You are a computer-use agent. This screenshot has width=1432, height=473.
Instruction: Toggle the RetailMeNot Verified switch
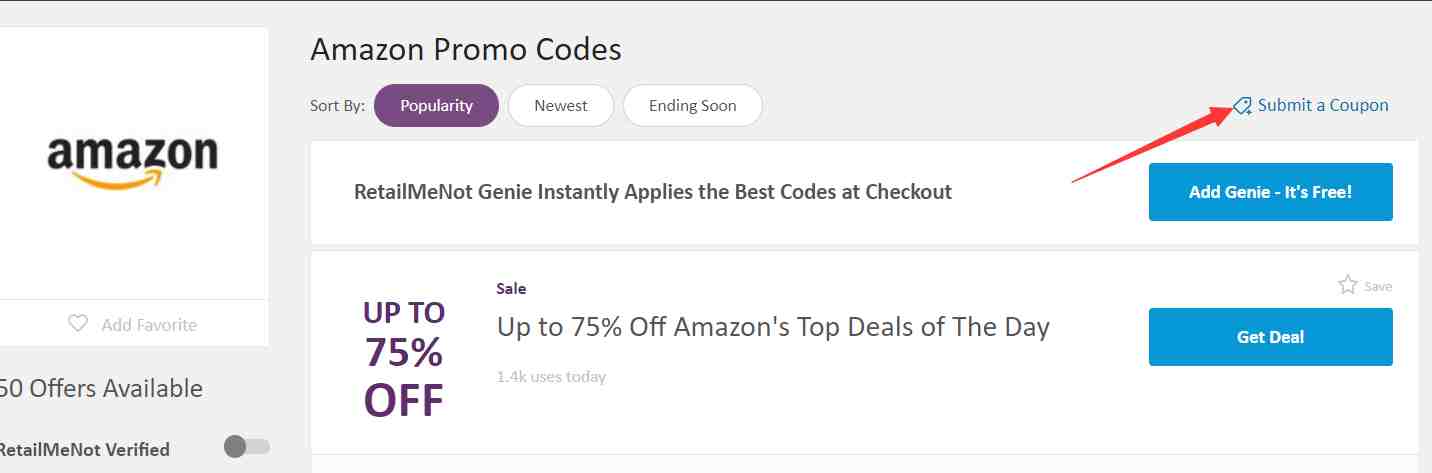tap(247, 447)
